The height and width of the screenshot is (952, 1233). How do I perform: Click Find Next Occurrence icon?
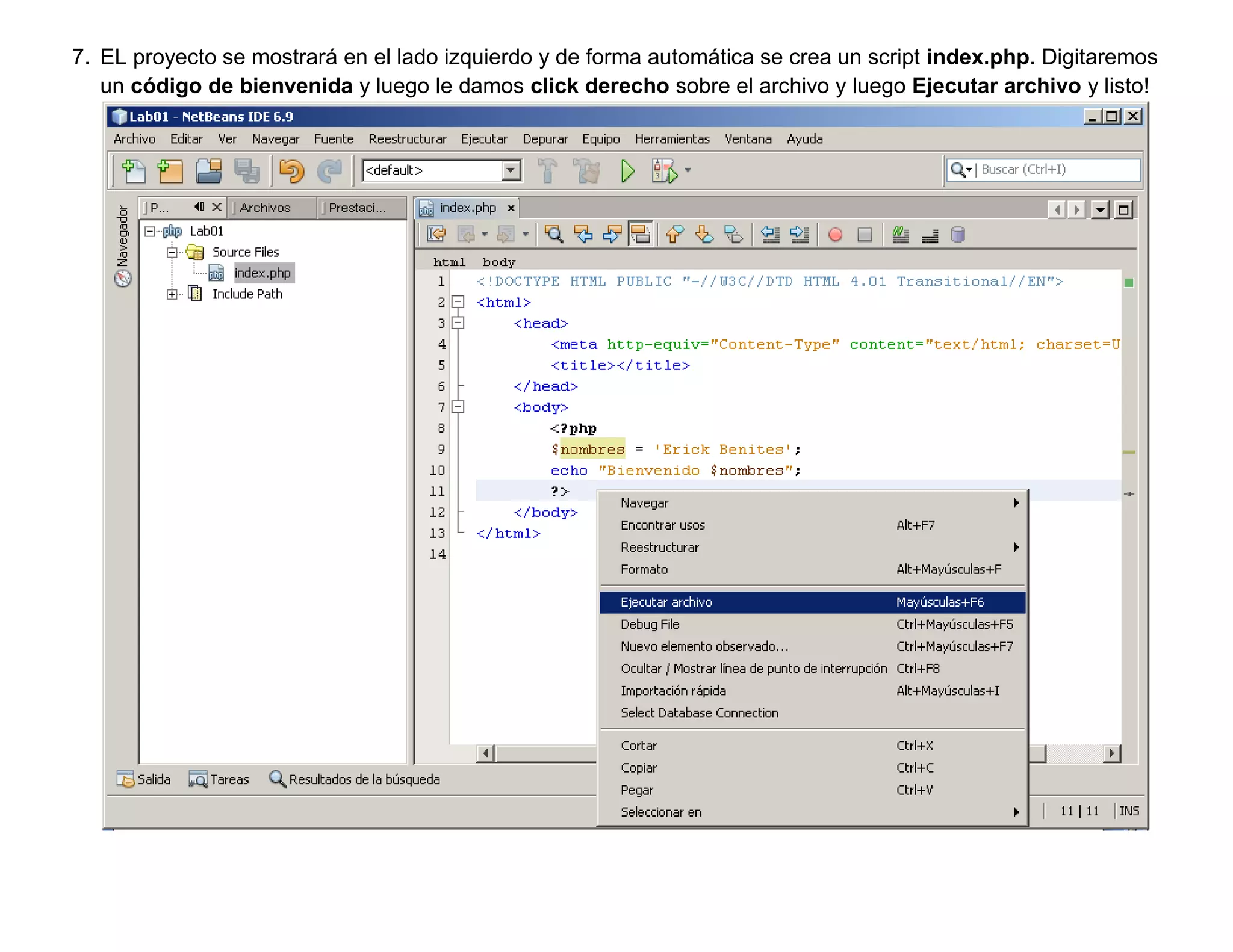point(612,234)
